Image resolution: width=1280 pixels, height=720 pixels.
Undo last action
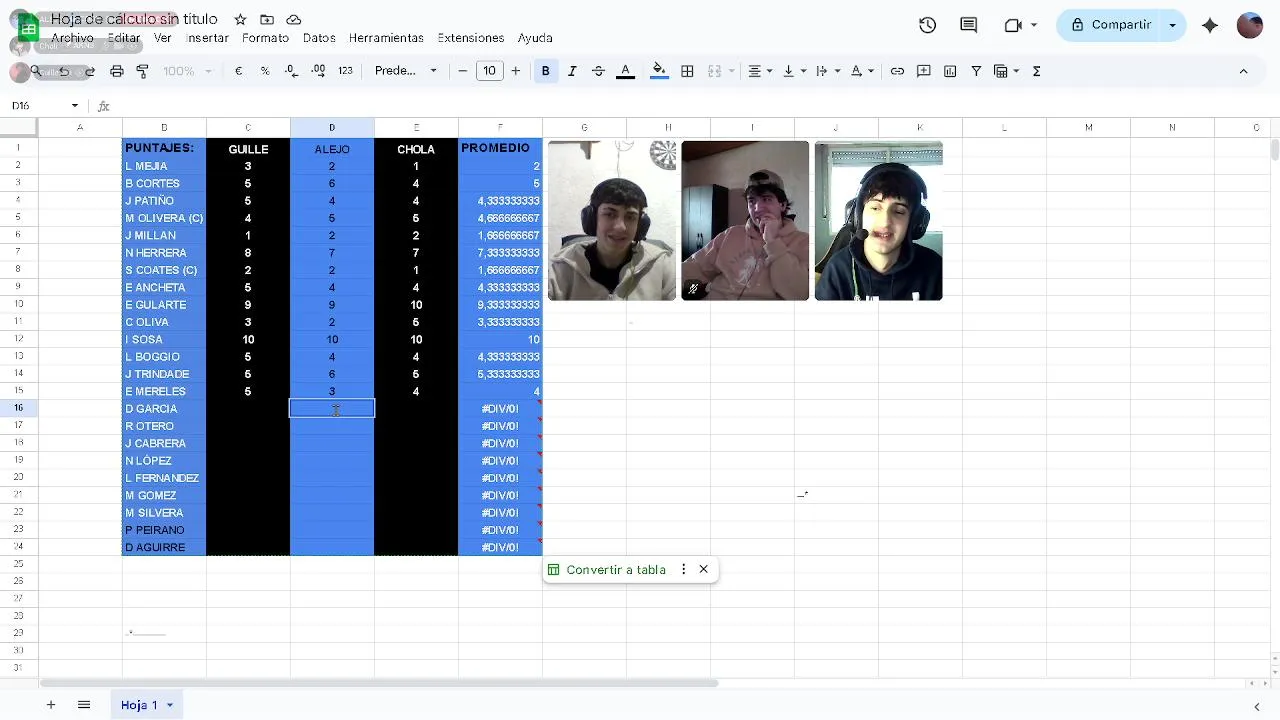pyautogui.click(x=64, y=71)
